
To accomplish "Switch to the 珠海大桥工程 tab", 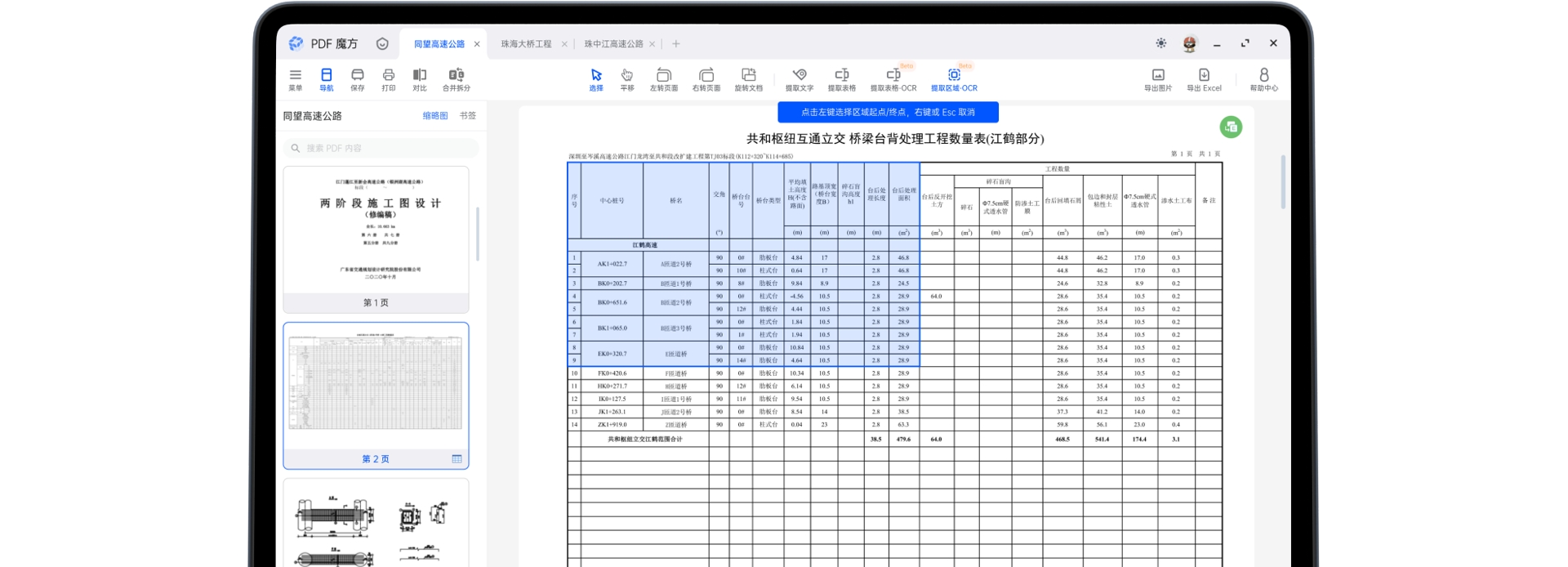I will tap(526, 44).
